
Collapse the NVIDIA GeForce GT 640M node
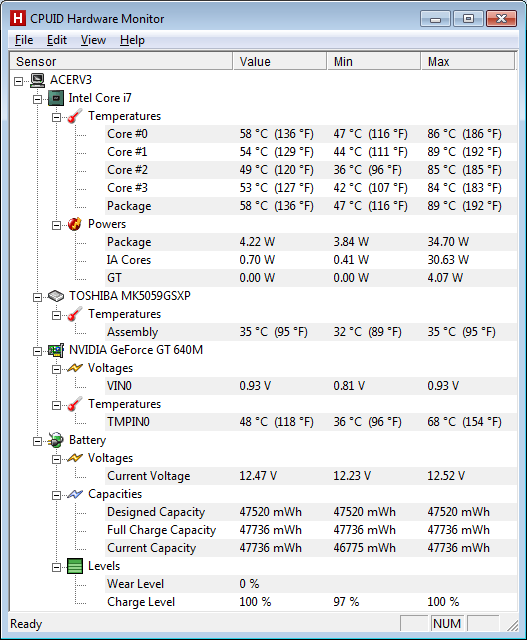(x=38, y=351)
